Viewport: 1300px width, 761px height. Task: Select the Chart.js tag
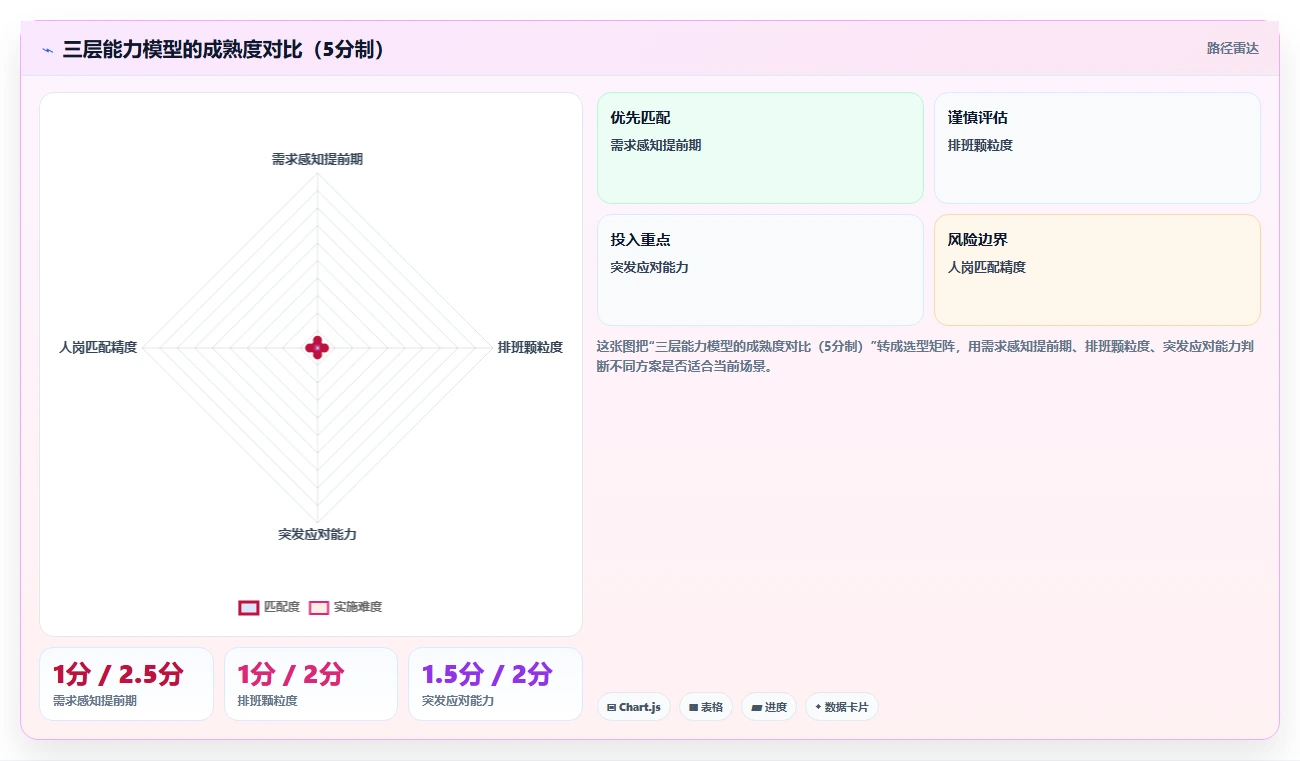(634, 707)
